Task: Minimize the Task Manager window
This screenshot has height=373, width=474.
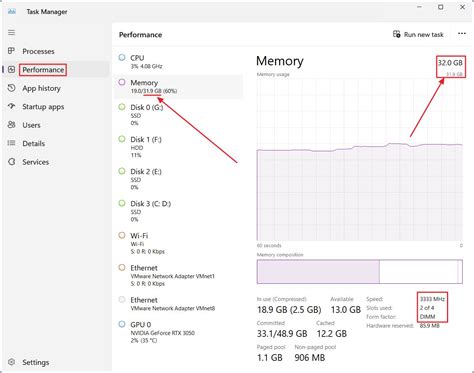Action: click(420, 7)
